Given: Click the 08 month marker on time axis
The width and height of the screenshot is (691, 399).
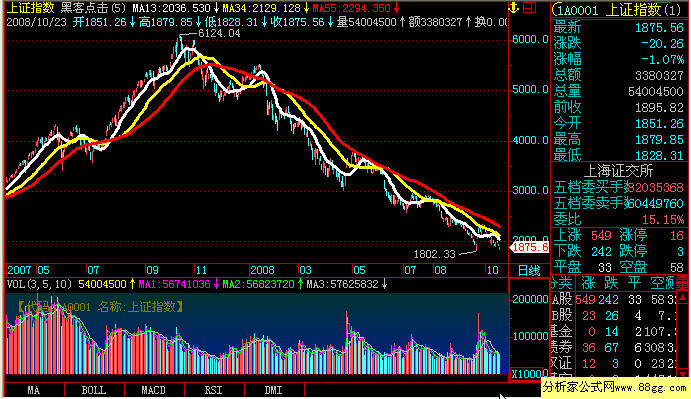Looking at the screenshot, I should [x=440, y=270].
